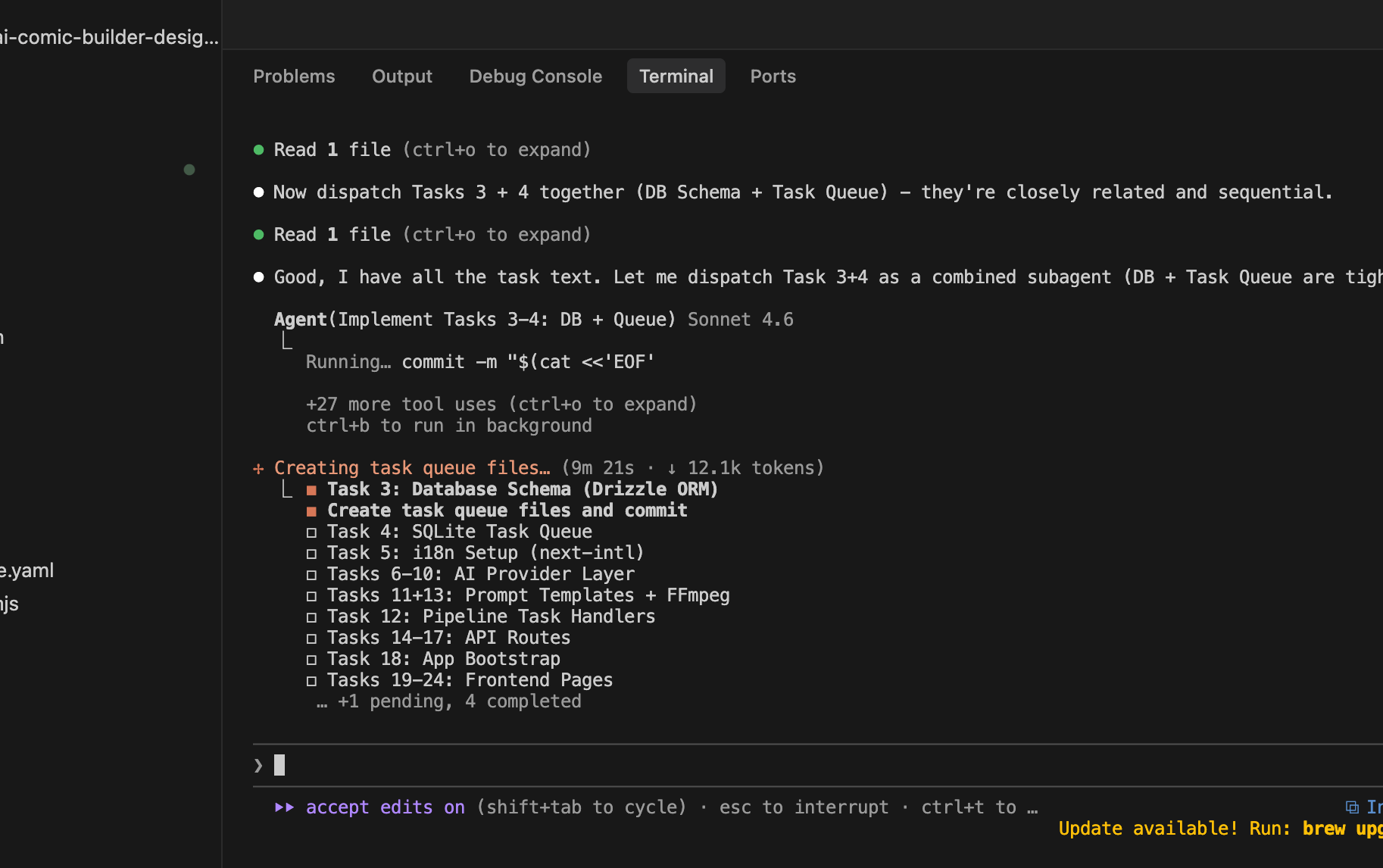The height and width of the screenshot is (868, 1383).
Task: Toggle checkbox for Task 18: App Bootstrap
Action: coord(311,660)
